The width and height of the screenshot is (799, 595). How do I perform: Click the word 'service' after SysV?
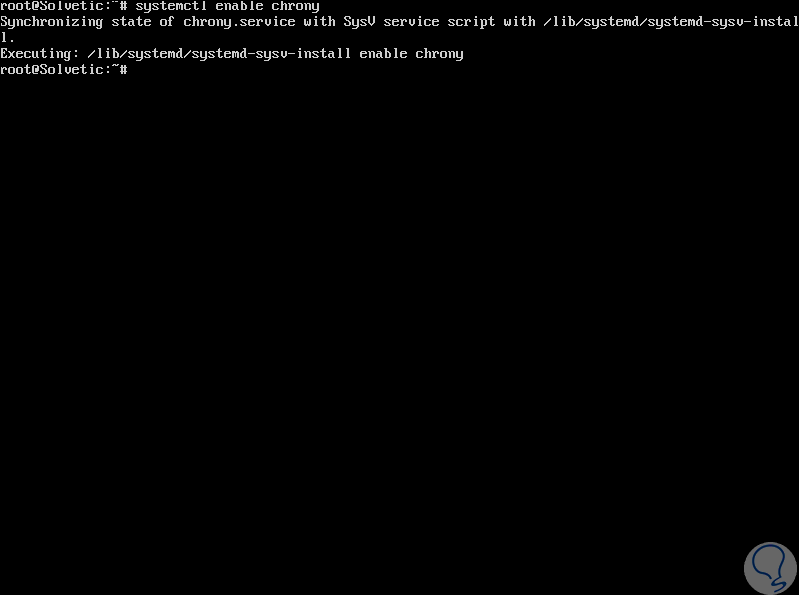point(411,22)
